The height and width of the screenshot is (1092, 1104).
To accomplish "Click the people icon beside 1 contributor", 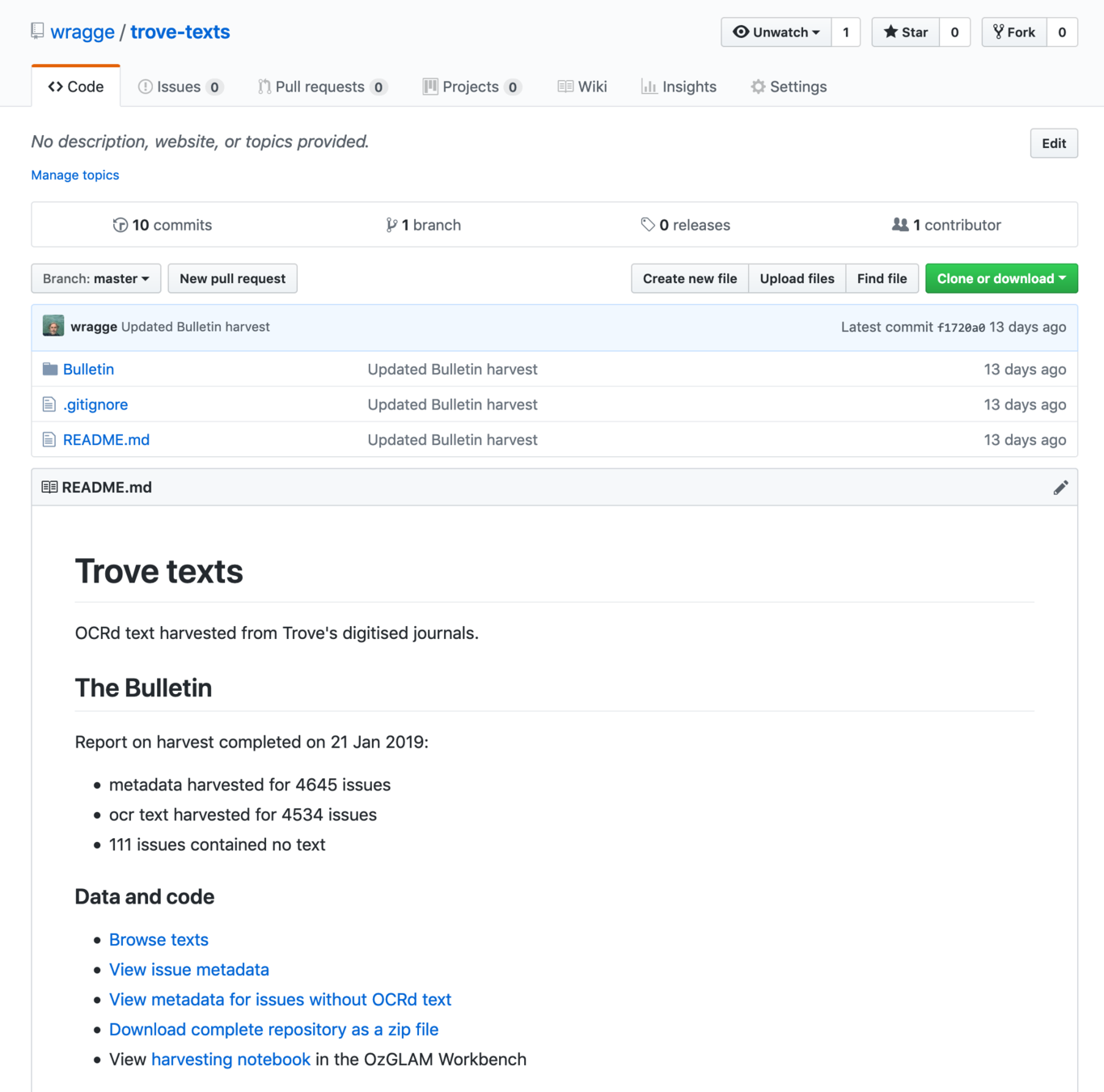I will pyautogui.click(x=900, y=224).
